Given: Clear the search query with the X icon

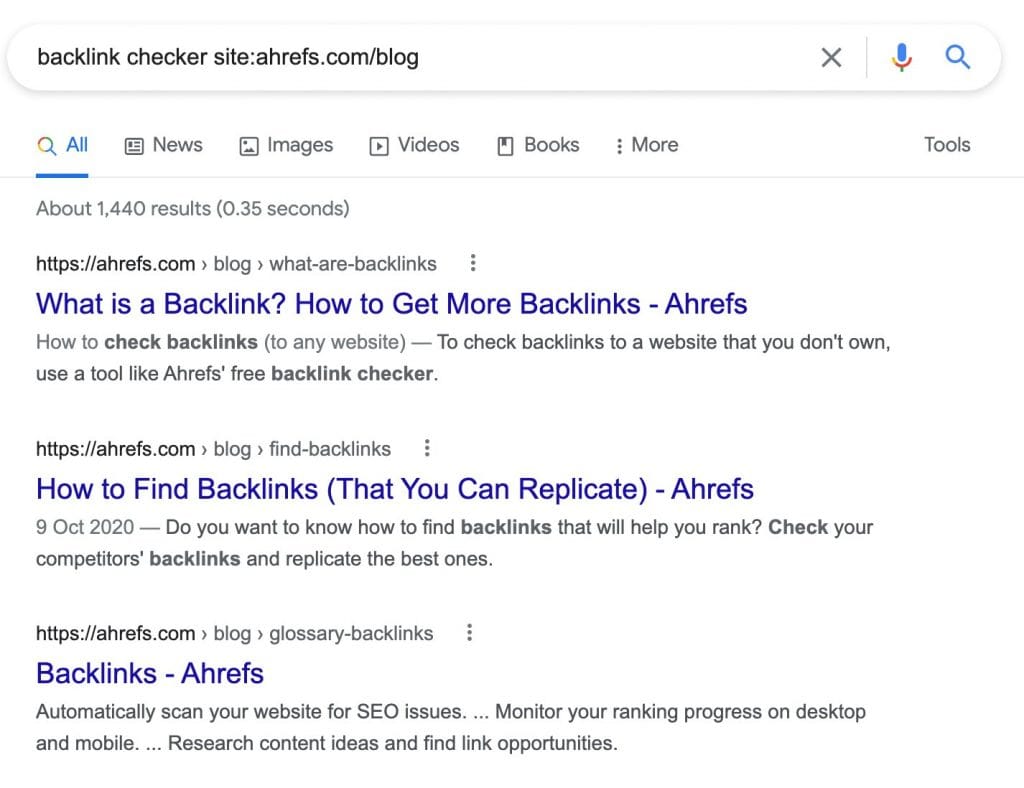Looking at the screenshot, I should coord(831,58).
